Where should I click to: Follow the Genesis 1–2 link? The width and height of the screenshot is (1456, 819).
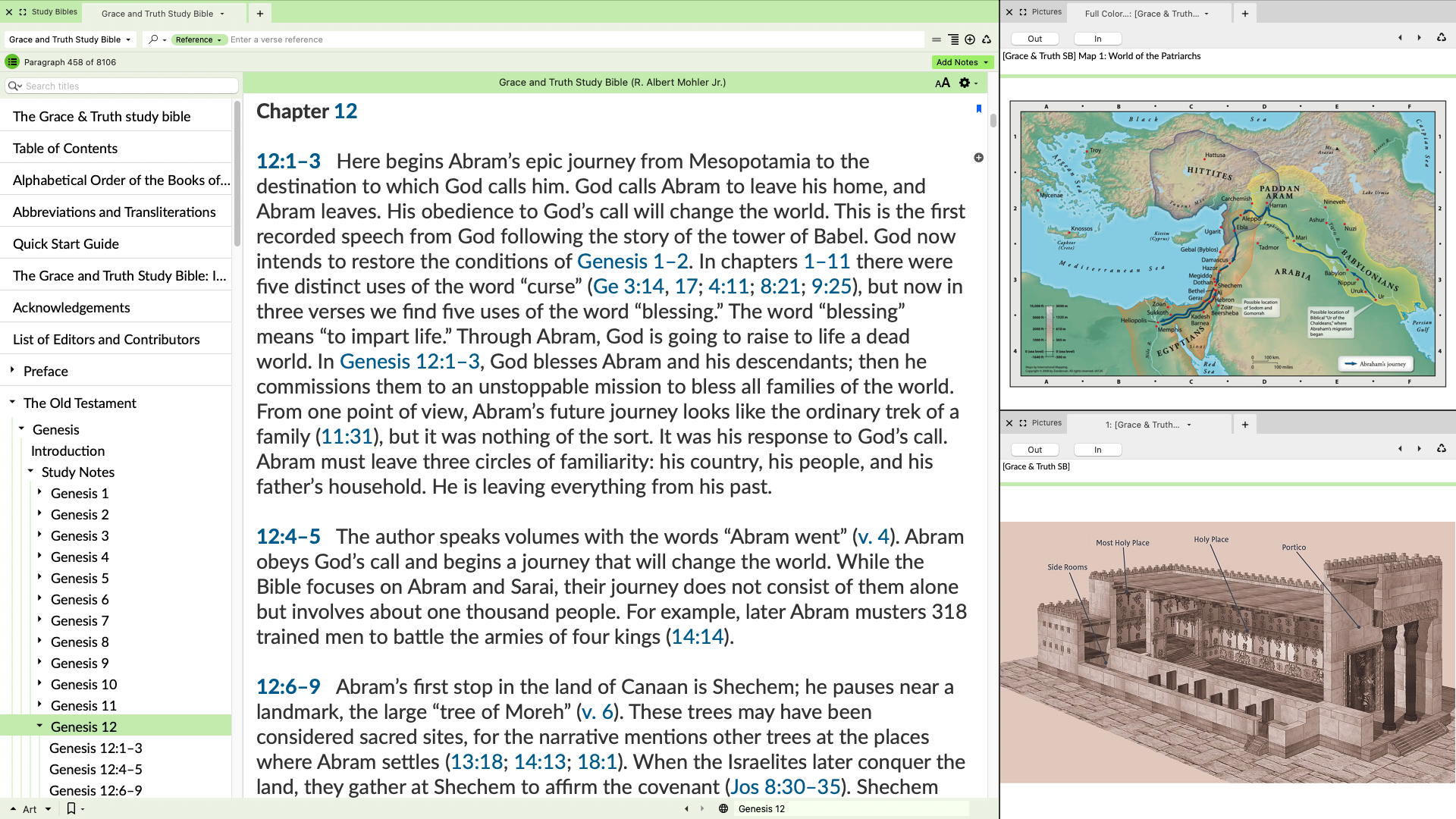click(632, 261)
